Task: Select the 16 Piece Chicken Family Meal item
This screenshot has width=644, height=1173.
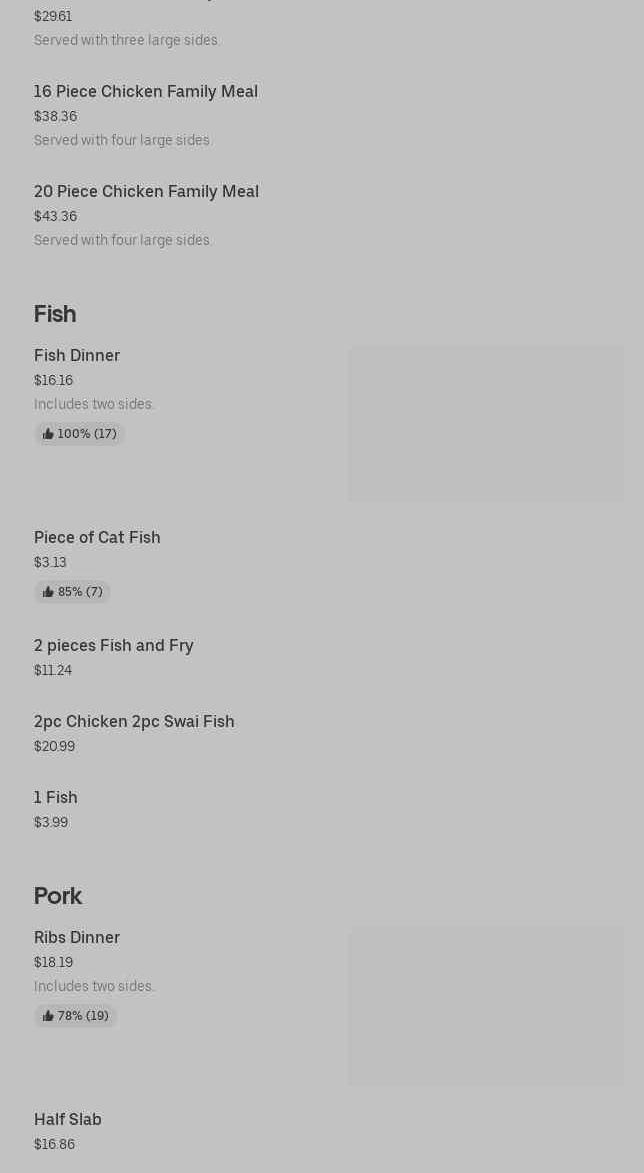Action: (x=146, y=92)
